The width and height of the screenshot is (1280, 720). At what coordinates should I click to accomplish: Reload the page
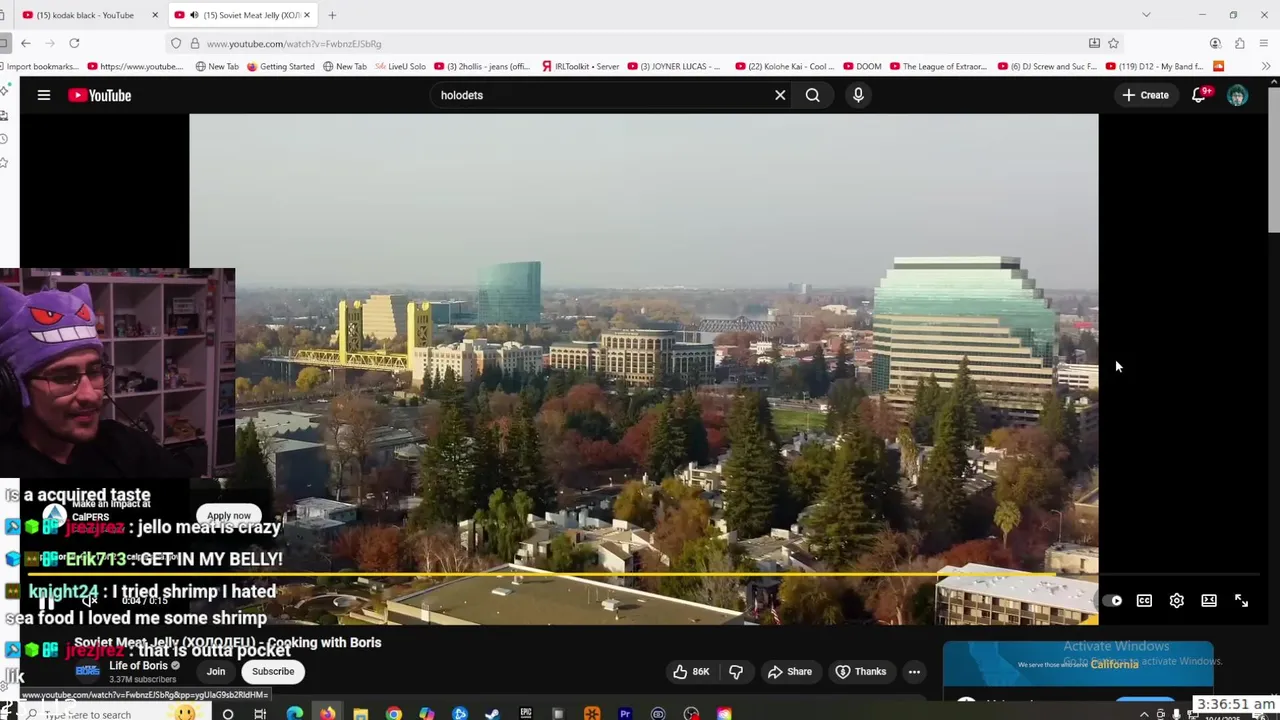coord(74,43)
